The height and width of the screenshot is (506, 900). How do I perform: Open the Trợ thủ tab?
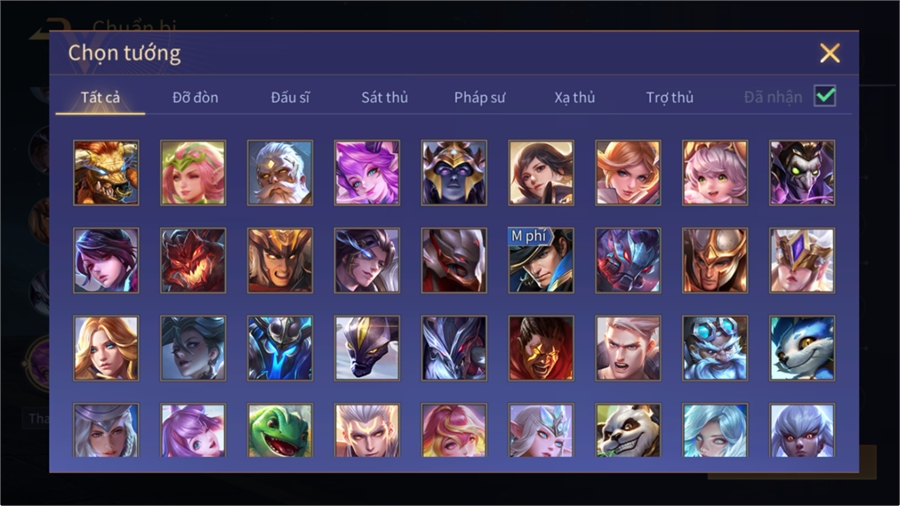click(x=670, y=98)
